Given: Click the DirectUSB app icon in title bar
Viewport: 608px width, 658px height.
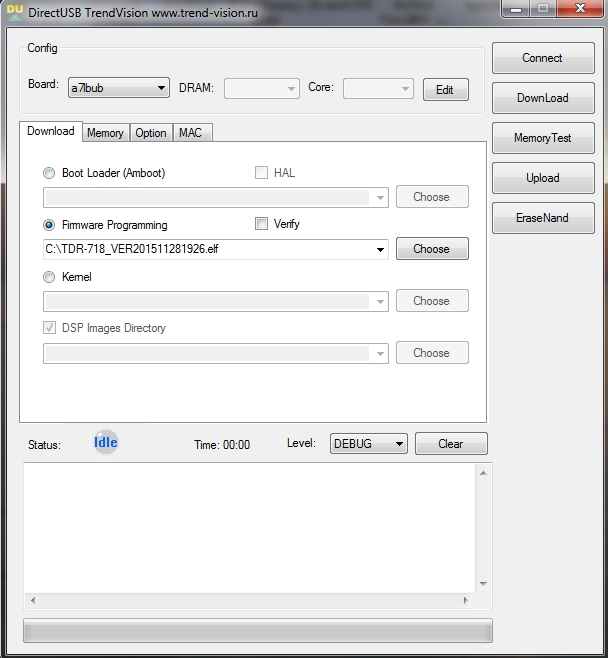Looking at the screenshot, I should click(14, 9).
